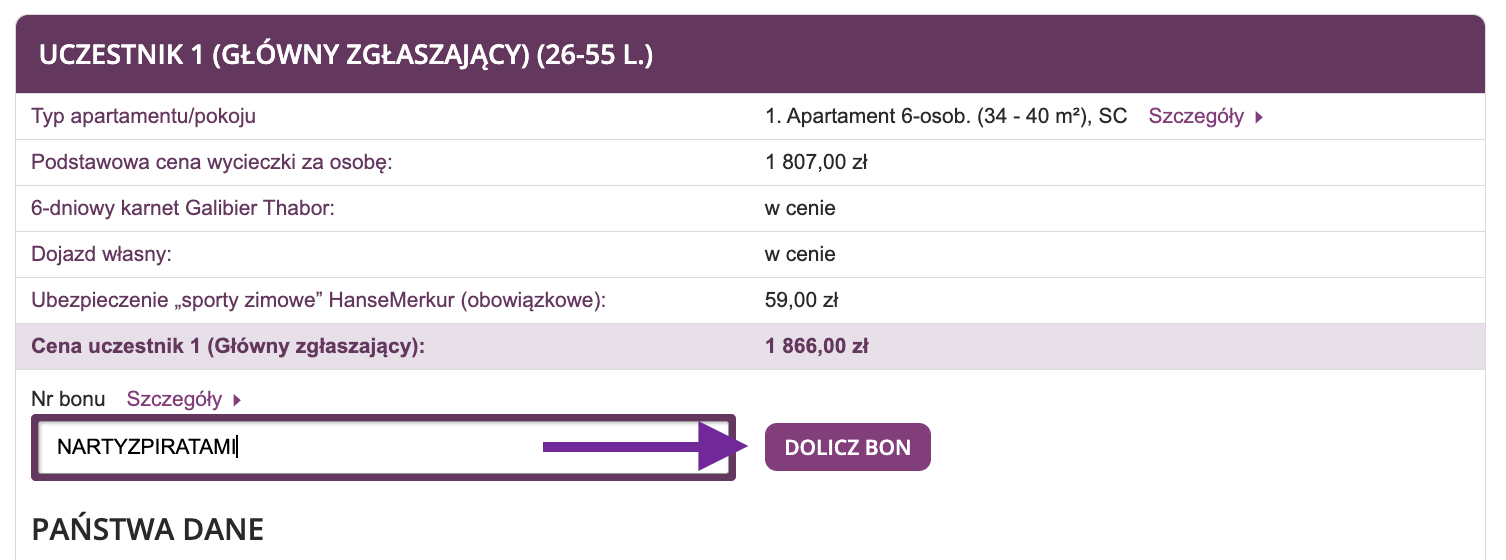Click the Uczestnik 1 section header
The width and height of the screenshot is (1506, 560).
(x=346, y=55)
